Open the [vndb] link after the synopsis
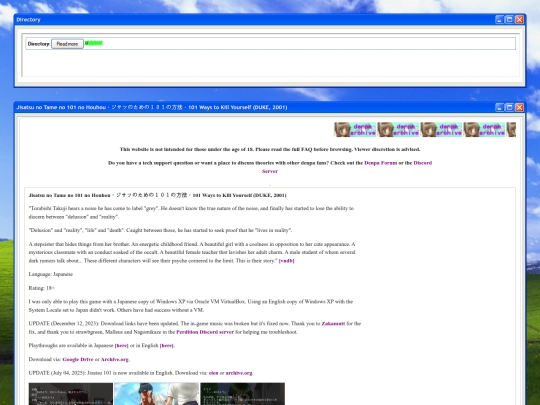The width and height of the screenshot is (540, 405). pos(287,261)
